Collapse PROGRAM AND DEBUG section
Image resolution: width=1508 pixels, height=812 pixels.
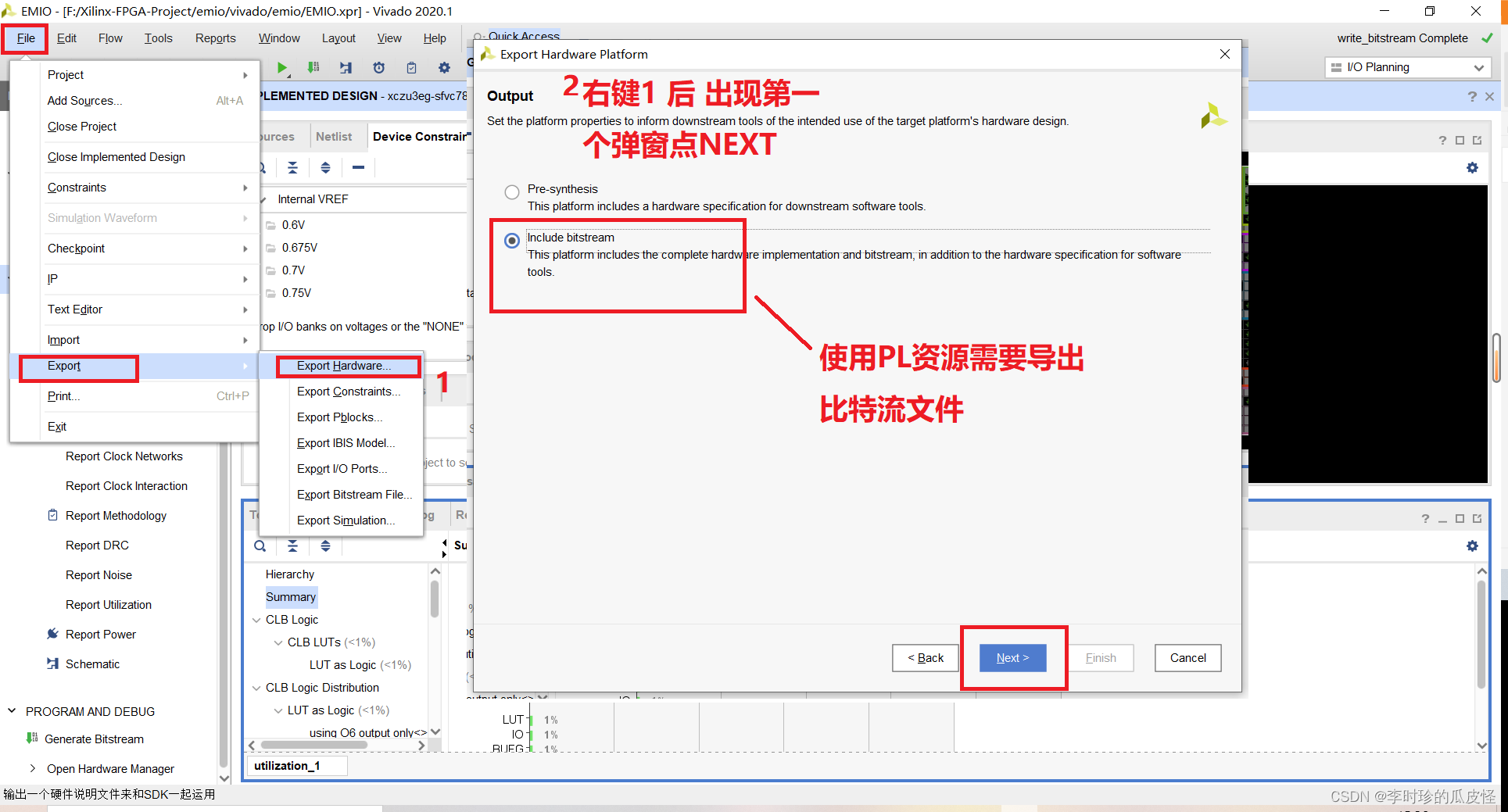(12, 711)
